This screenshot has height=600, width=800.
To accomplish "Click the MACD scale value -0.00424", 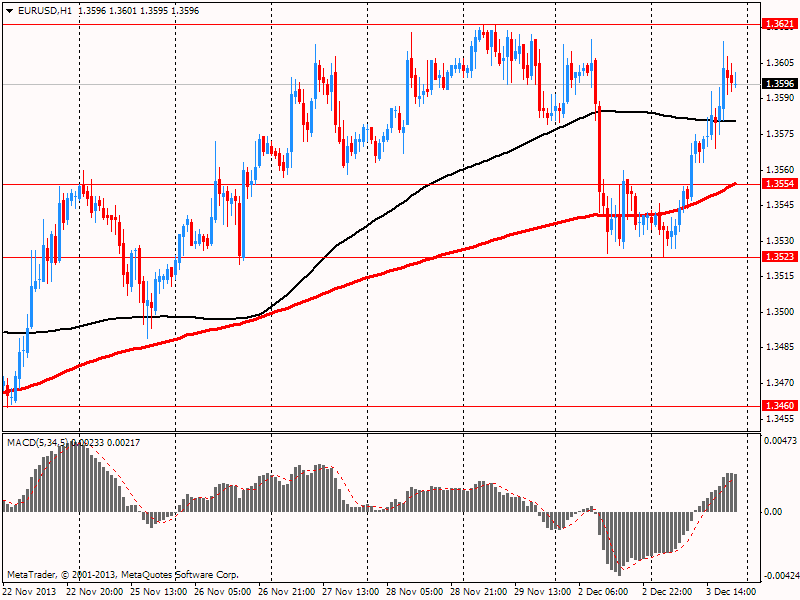I will [x=780, y=576].
